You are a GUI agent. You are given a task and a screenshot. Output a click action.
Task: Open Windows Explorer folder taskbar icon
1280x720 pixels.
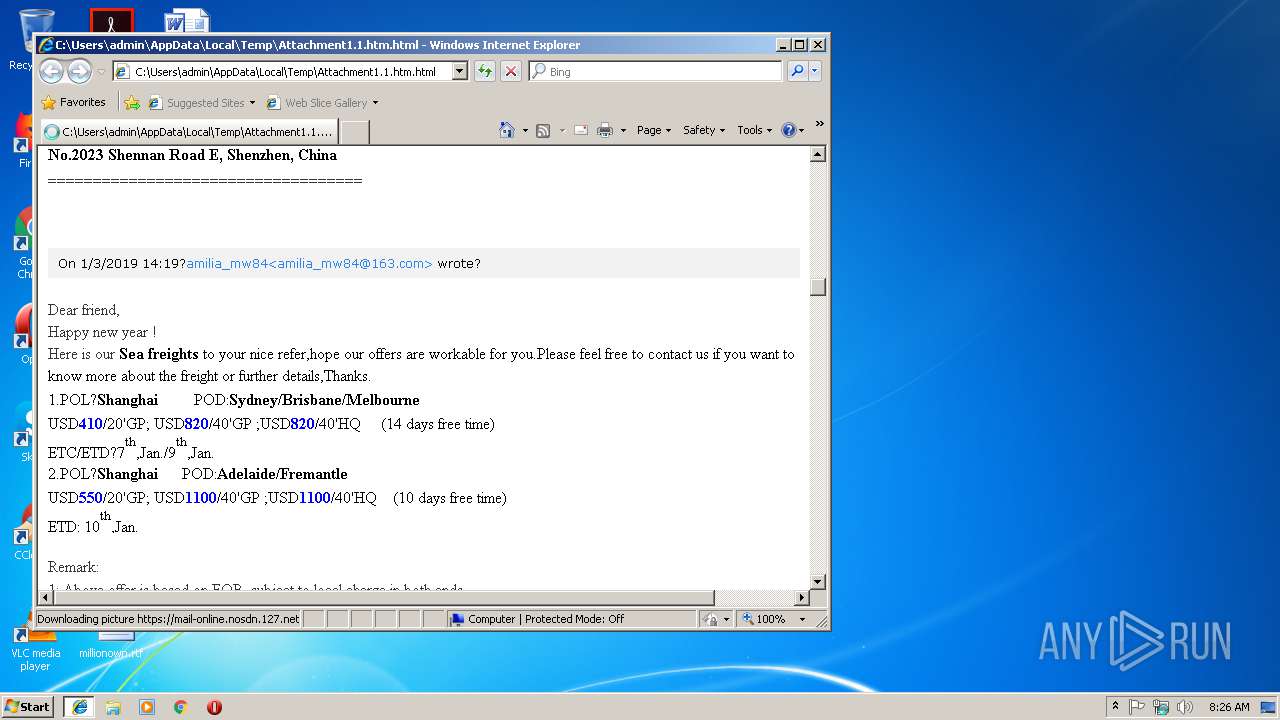pyautogui.click(x=113, y=707)
